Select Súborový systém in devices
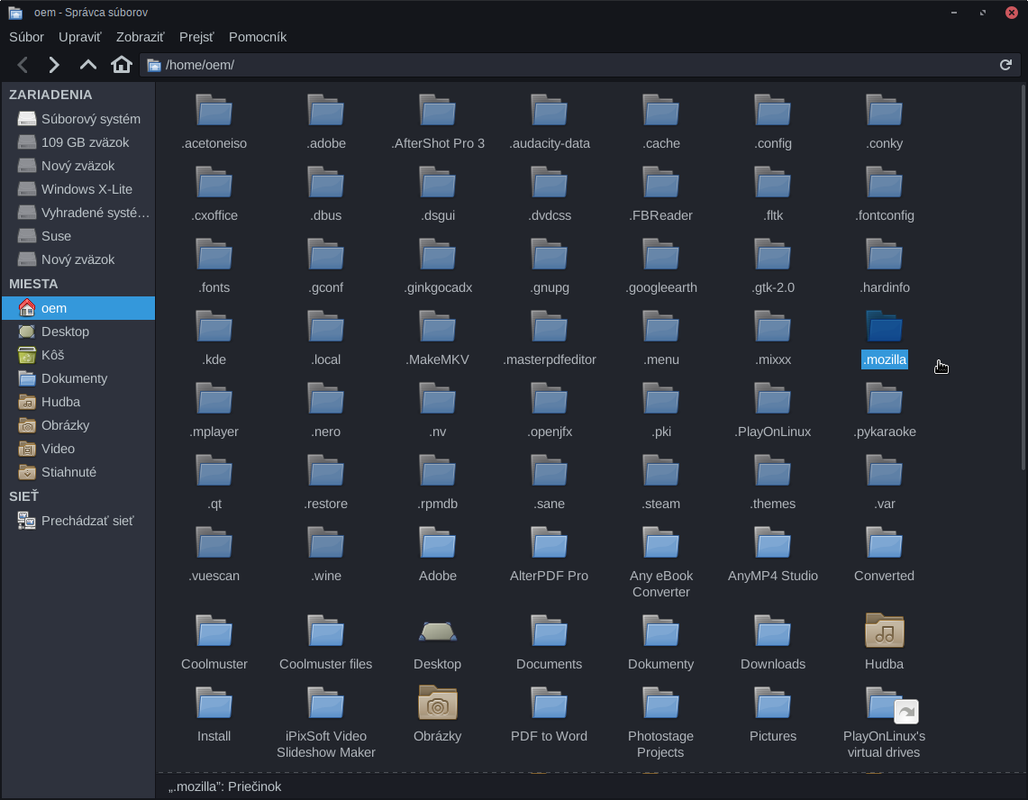The width and height of the screenshot is (1028, 800). click(79, 119)
